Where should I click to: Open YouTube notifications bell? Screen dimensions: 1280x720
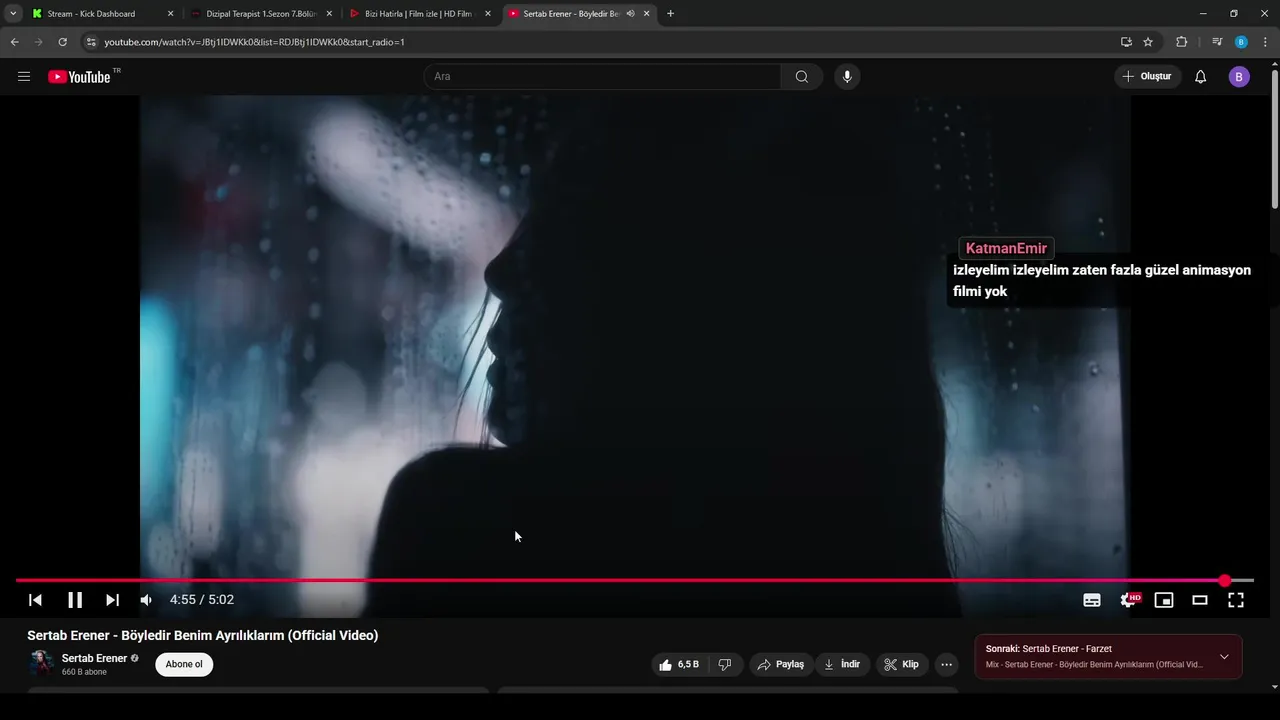pyautogui.click(x=1201, y=77)
